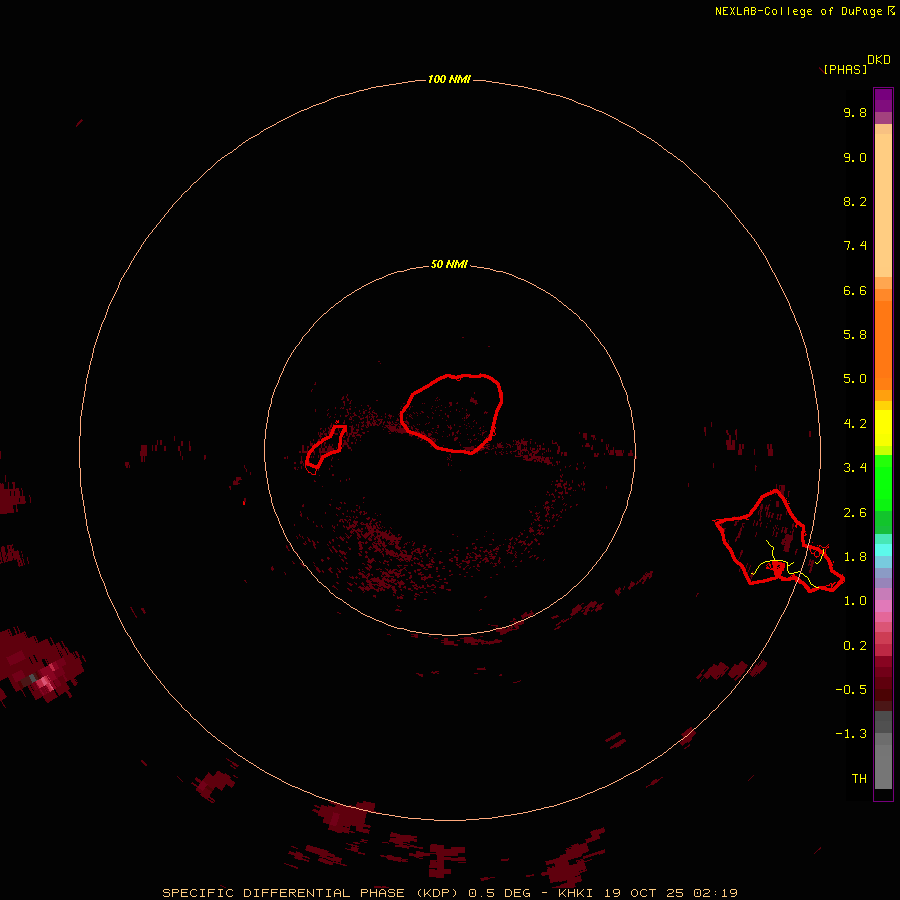The height and width of the screenshot is (900, 900).
Task: Click the 3.4 color scale value
Action: (x=855, y=468)
